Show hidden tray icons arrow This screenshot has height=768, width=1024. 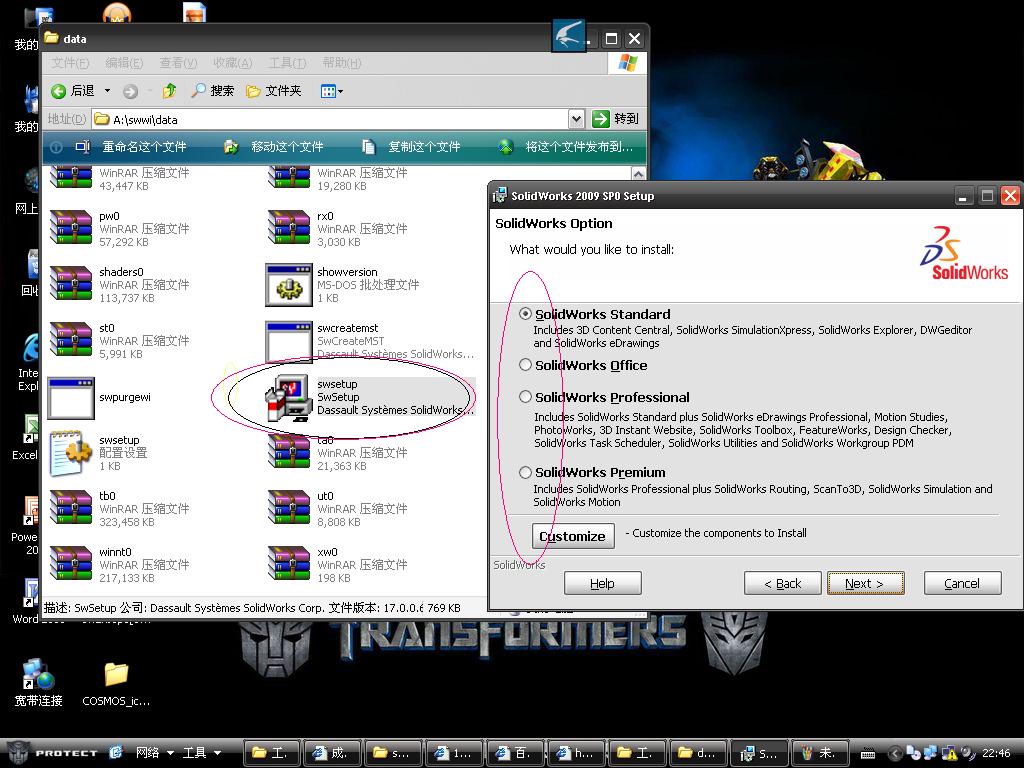click(x=895, y=753)
